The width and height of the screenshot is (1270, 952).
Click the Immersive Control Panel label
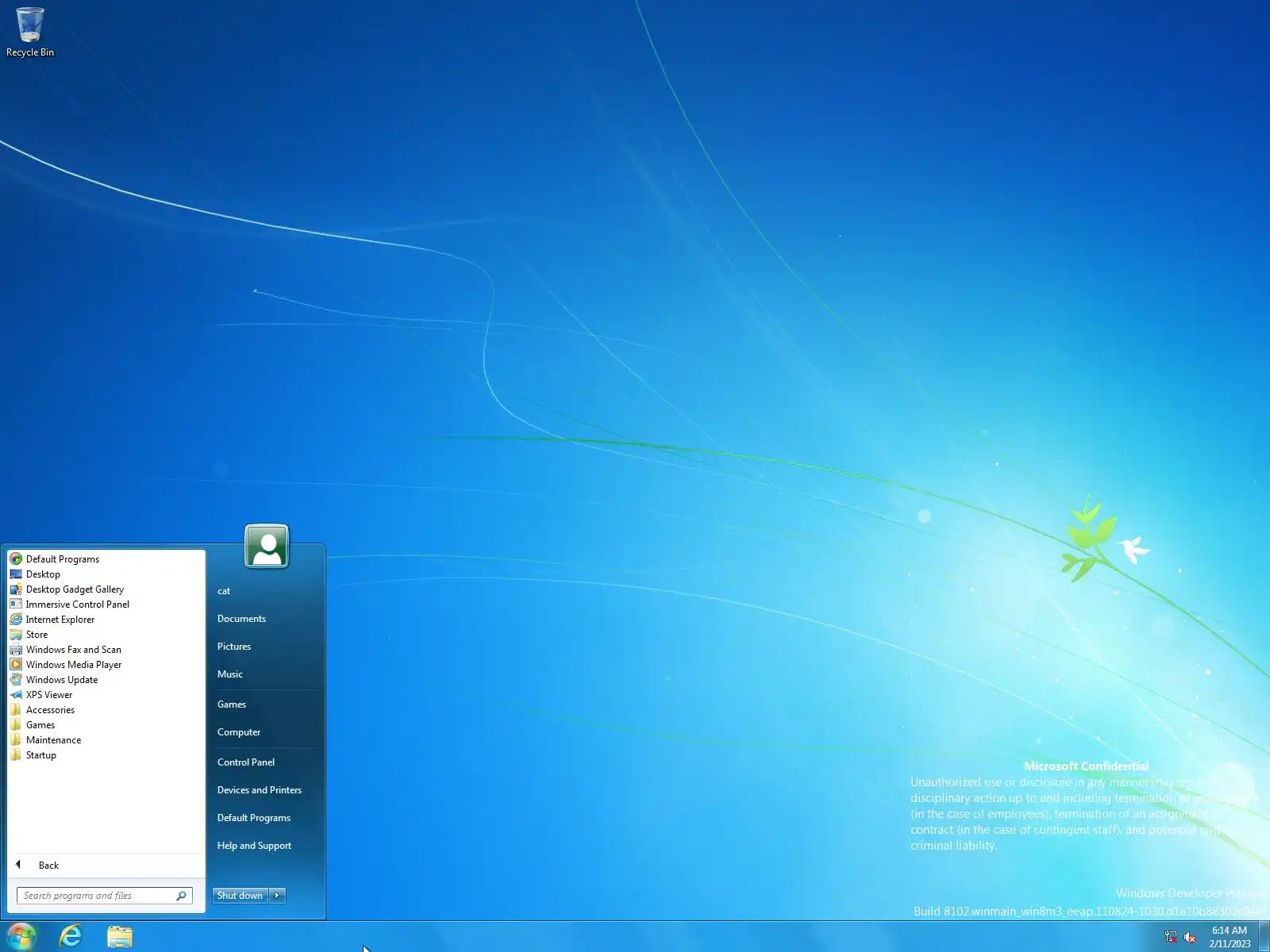78,605
